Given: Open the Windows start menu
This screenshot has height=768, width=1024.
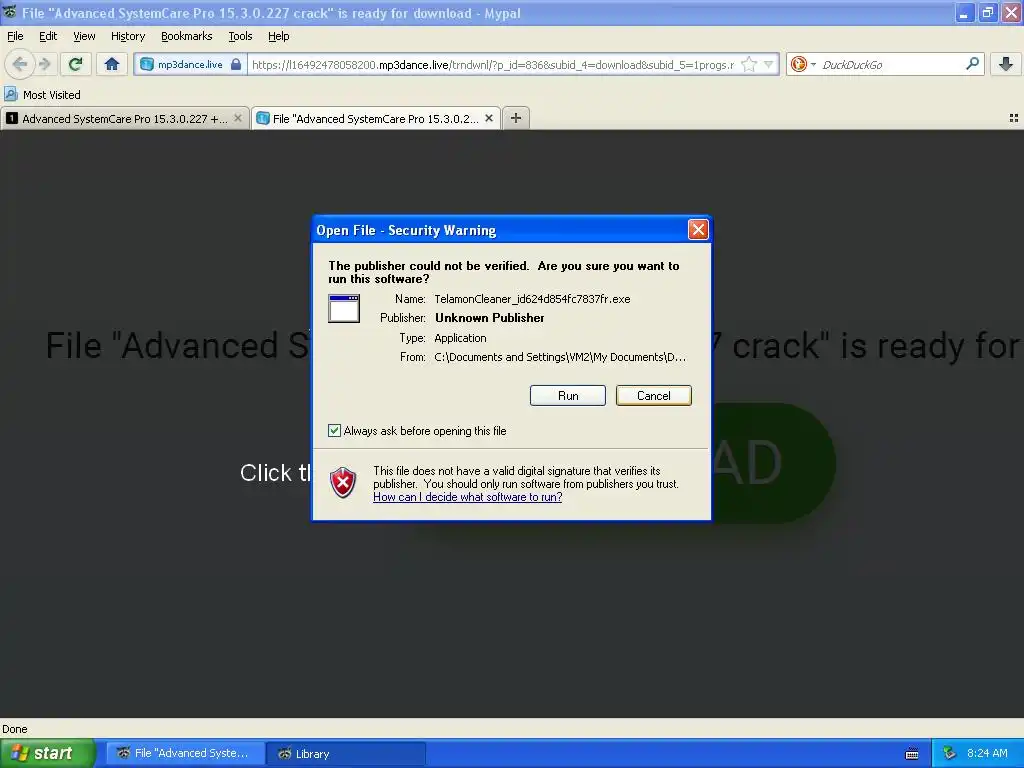Looking at the screenshot, I should 47,754.
